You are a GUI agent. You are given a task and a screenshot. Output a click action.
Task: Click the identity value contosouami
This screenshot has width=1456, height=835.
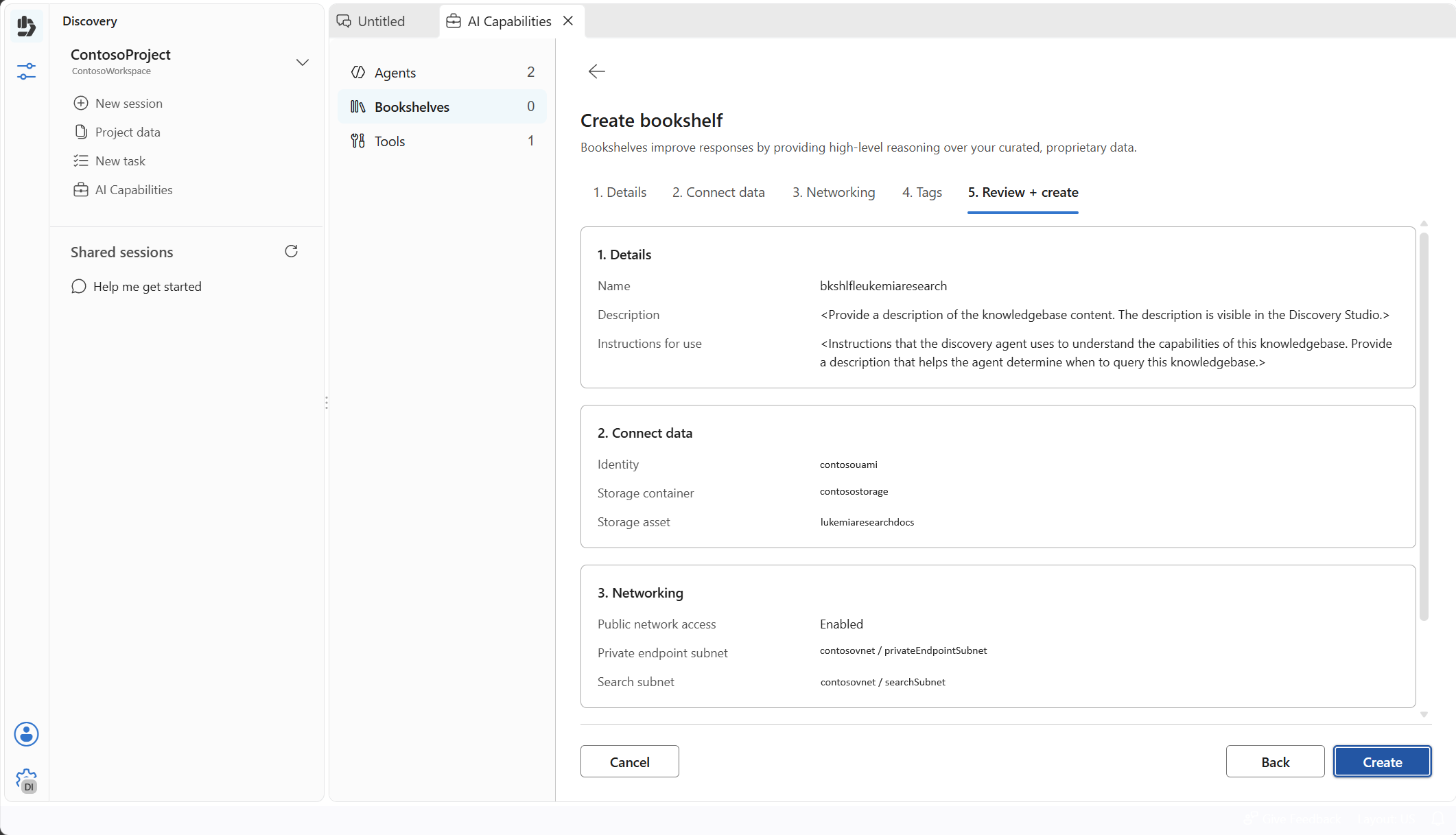point(848,464)
